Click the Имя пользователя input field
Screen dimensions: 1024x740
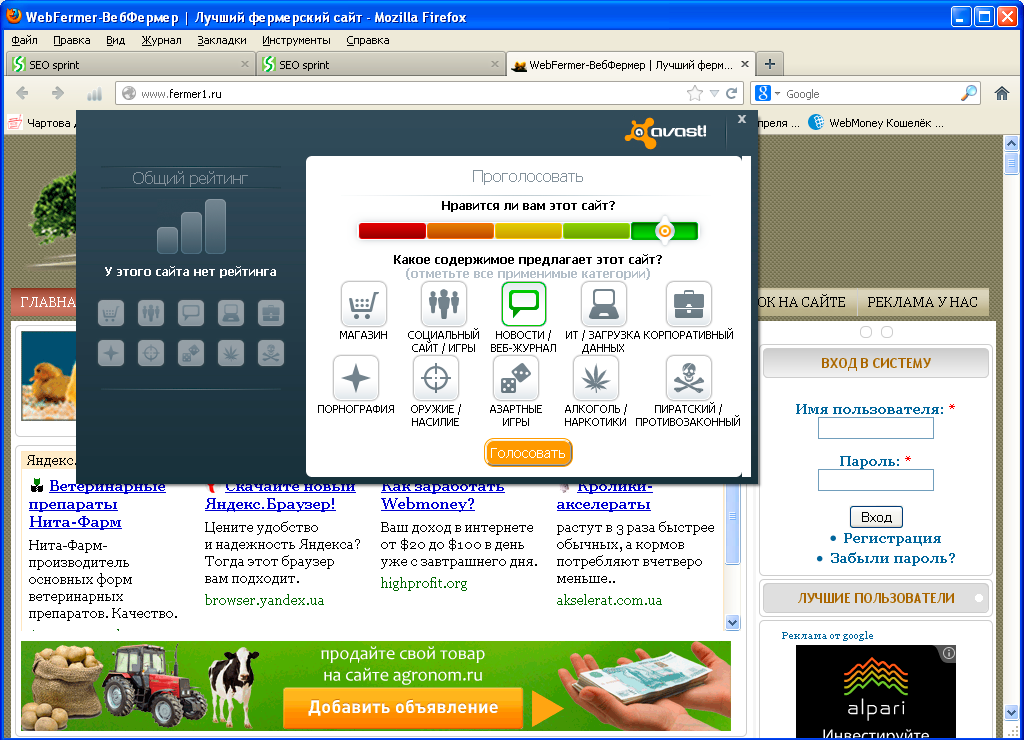point(876,428)
